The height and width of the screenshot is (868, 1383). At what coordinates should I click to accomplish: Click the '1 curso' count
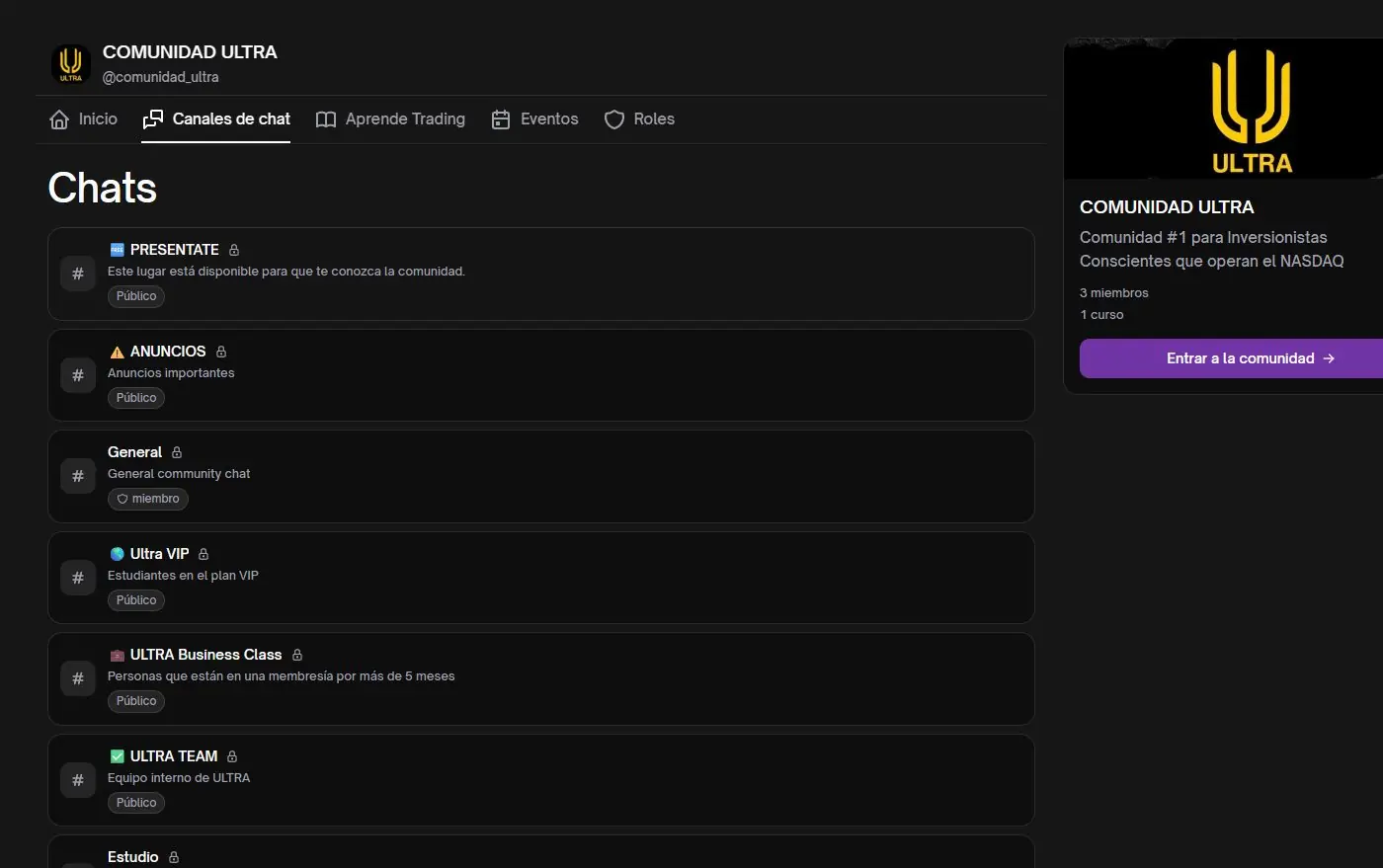[1101, 315]
